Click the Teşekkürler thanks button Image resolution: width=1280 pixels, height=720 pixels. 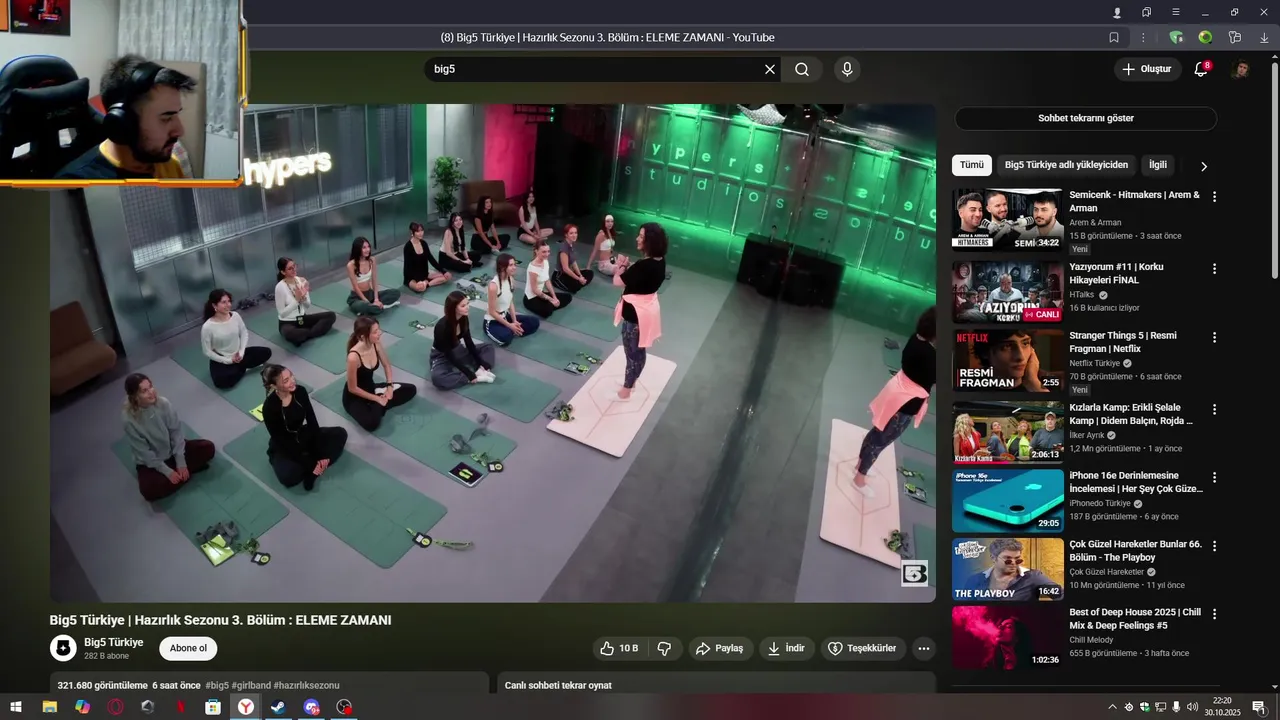864,648
